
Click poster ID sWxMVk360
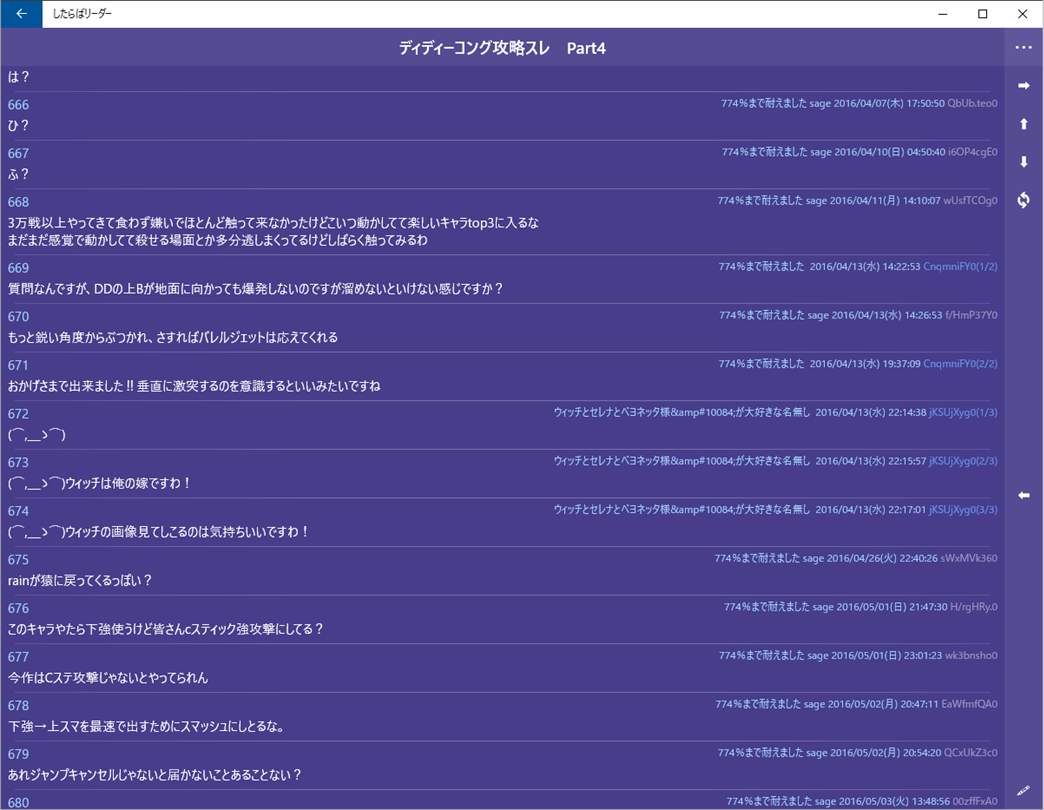[x=969, y=558]
